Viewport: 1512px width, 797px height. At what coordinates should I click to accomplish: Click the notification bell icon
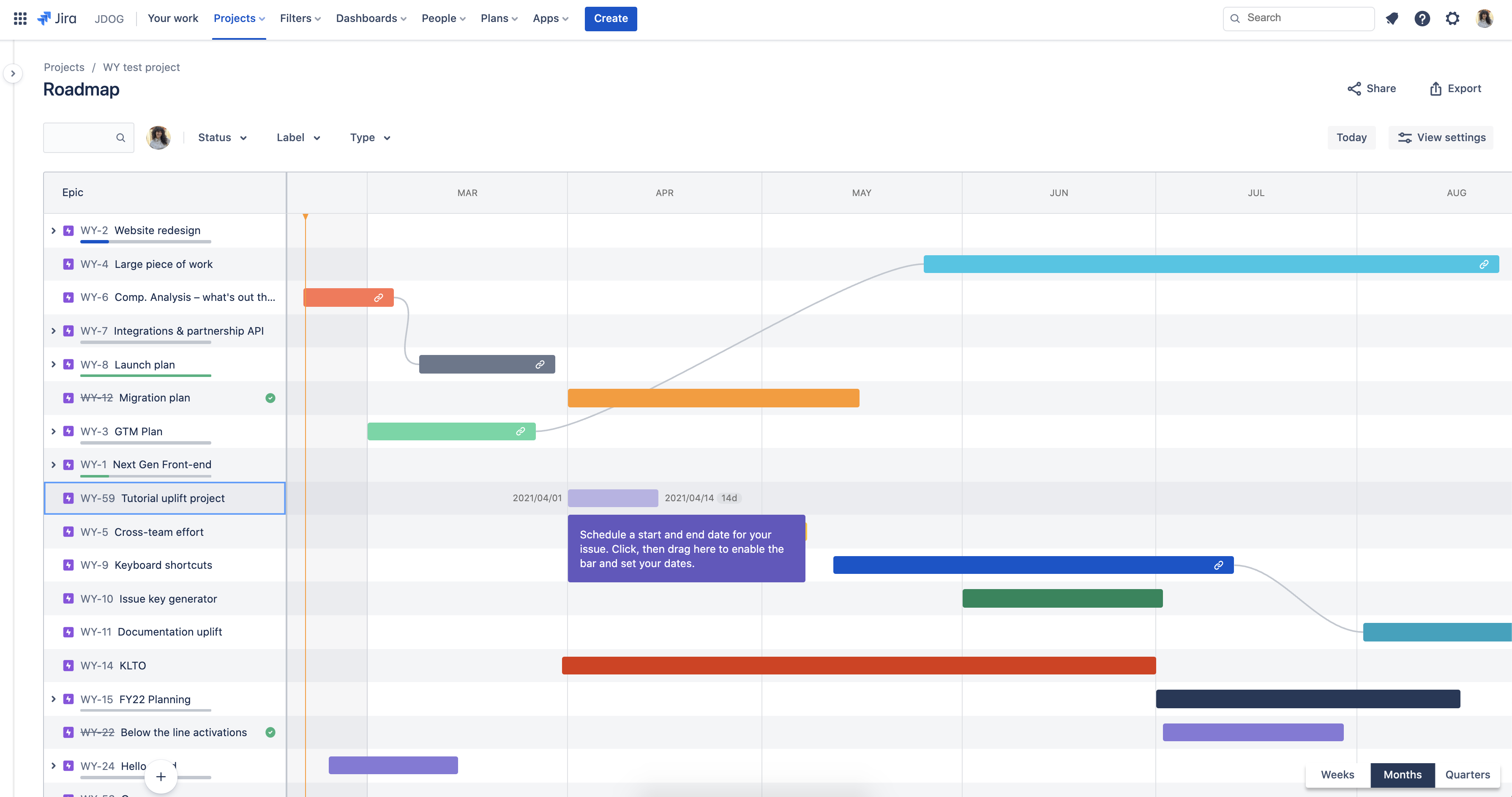(1392, 18)
